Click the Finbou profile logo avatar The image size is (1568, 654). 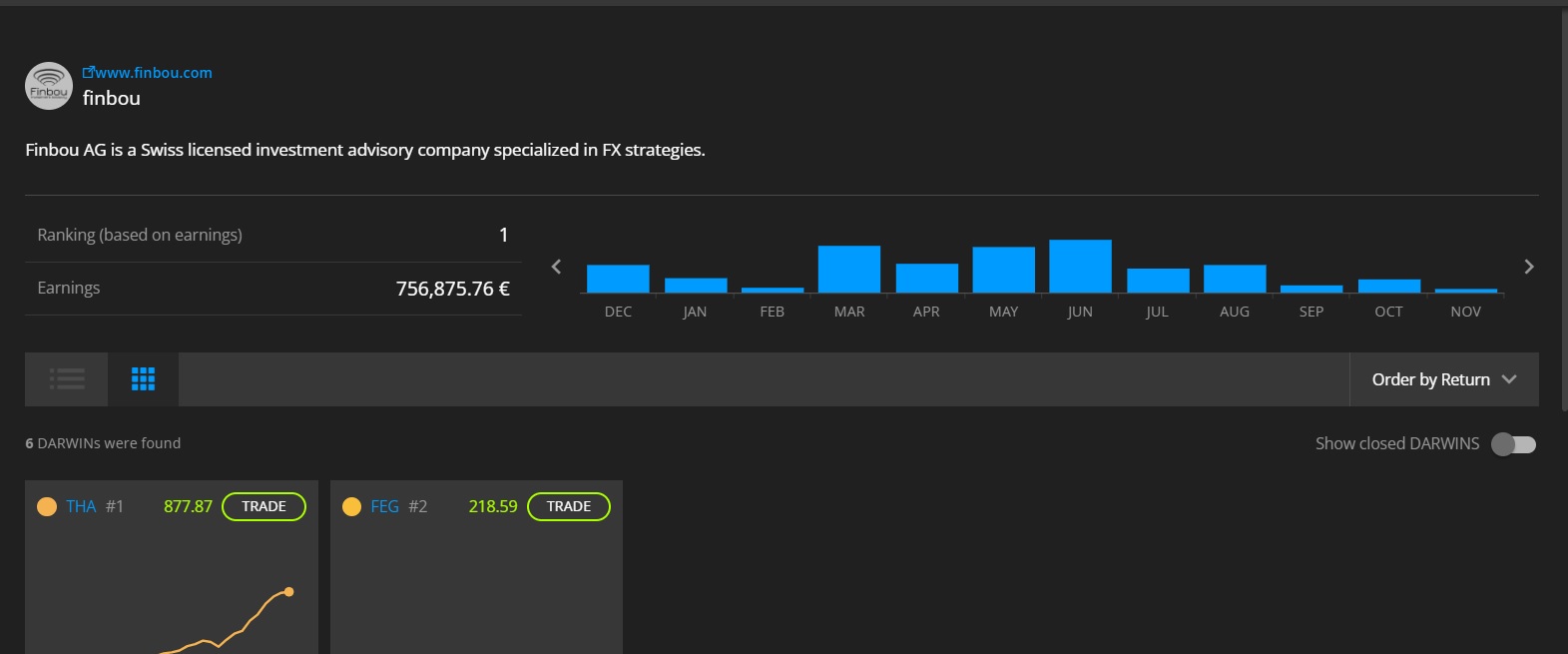48,86
